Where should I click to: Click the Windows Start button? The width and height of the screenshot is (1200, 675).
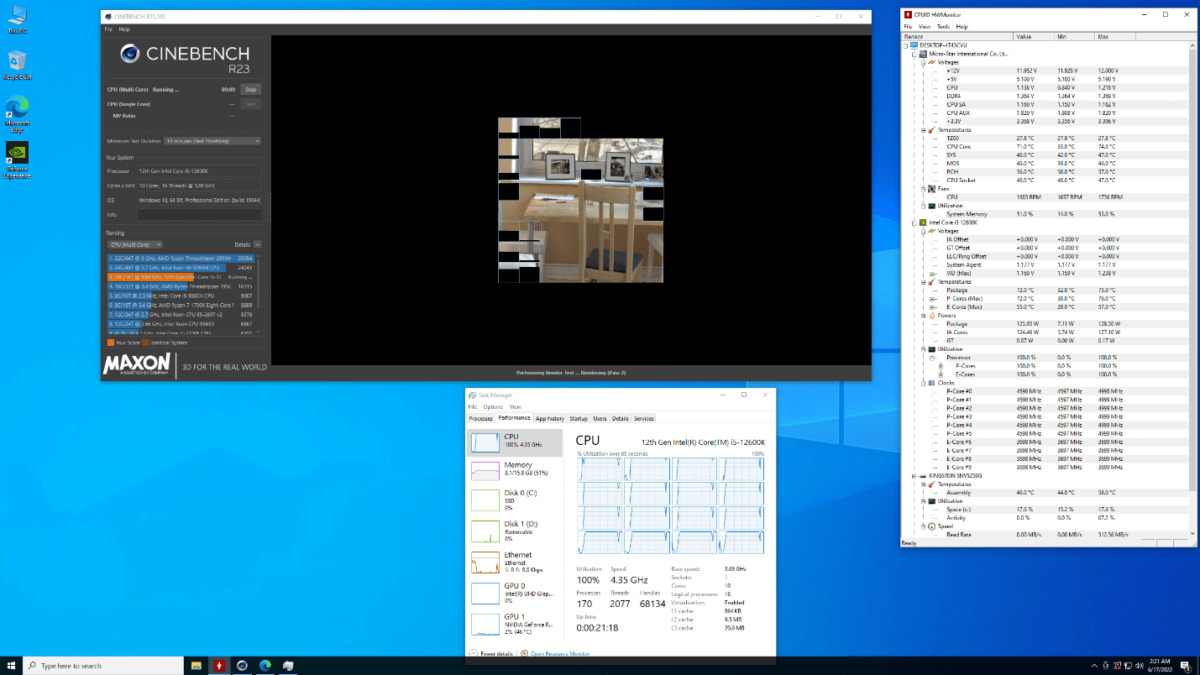[11, 665]
